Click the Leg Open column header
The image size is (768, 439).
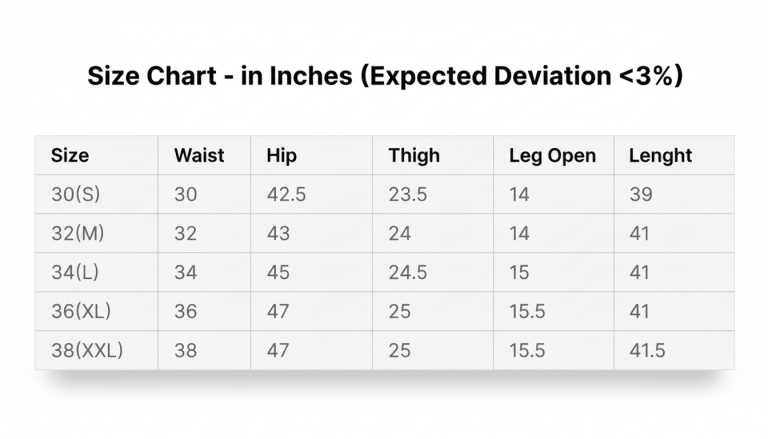pos(552,155)
